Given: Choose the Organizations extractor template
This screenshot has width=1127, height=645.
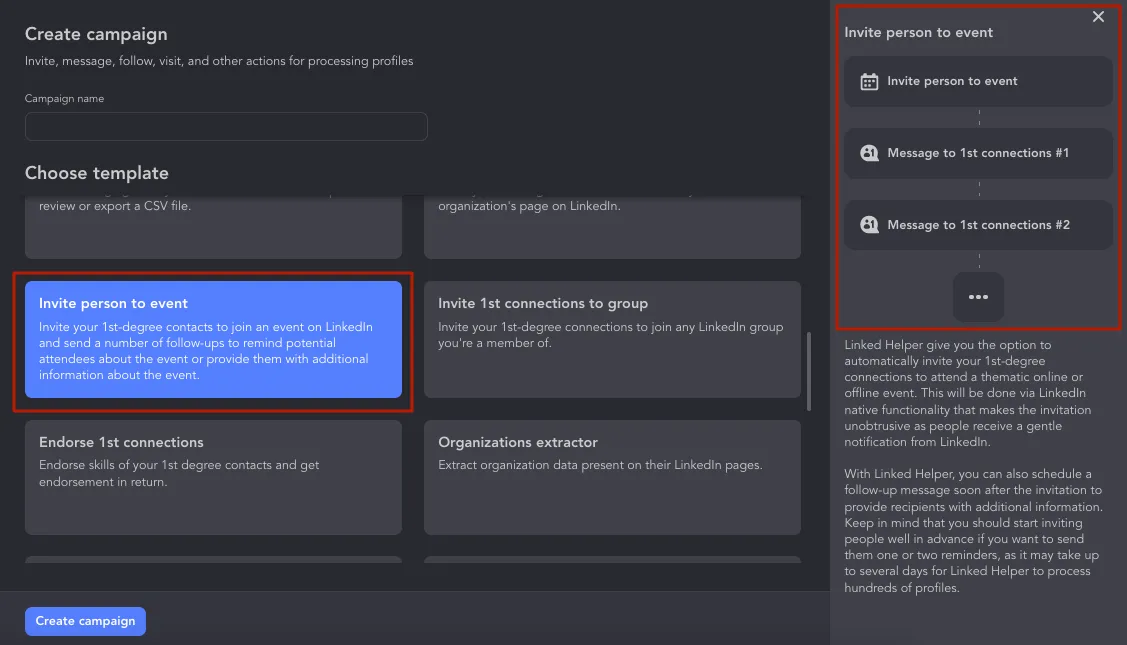Looking at the screenshot, I should (x=612, y=477).
